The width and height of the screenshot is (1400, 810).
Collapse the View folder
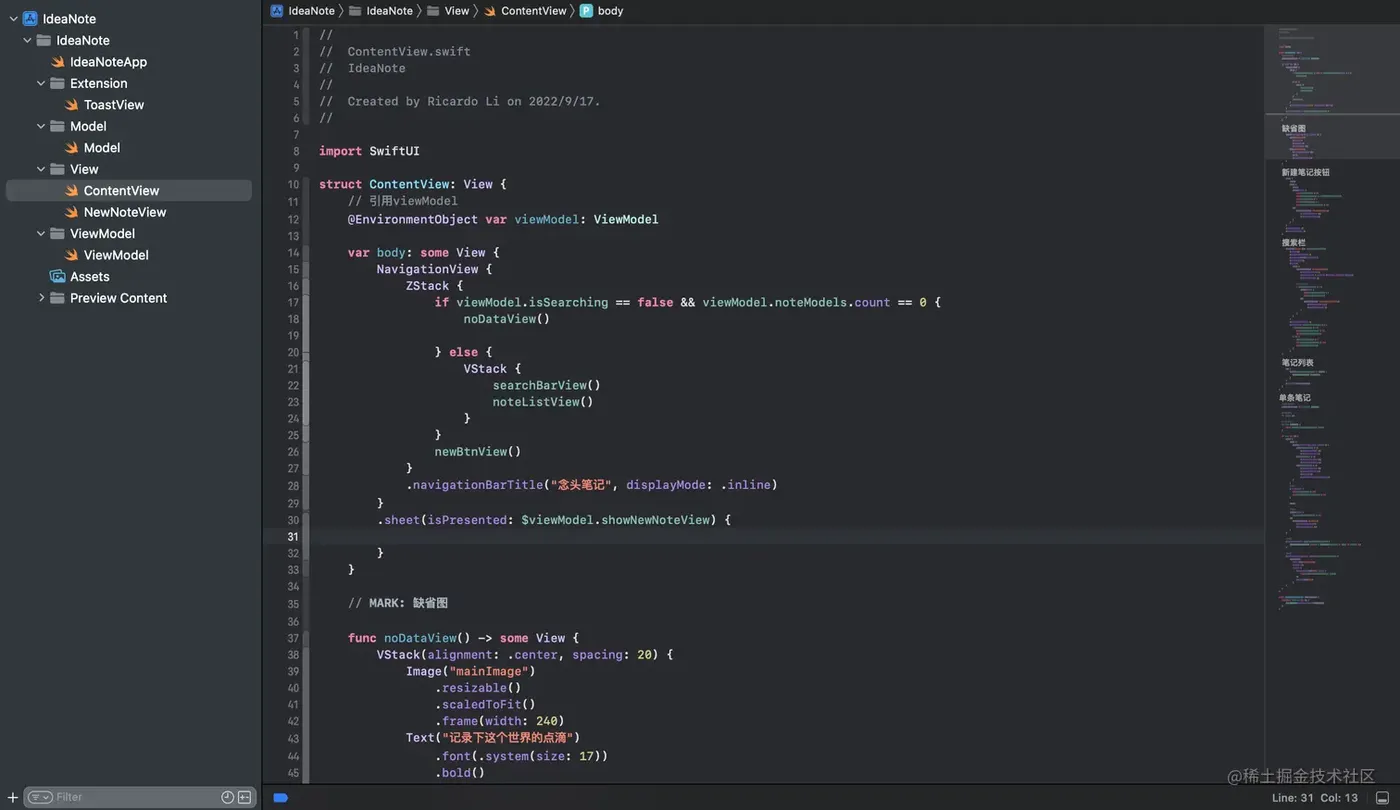tap(41, 169)
